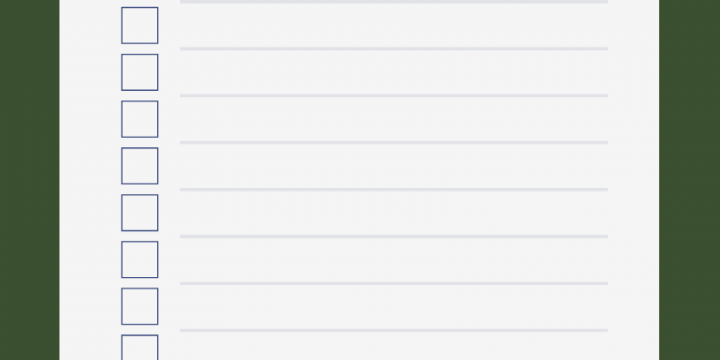
Task: Click the white page margin left of the checkboxes
Action: pos(90,180)
